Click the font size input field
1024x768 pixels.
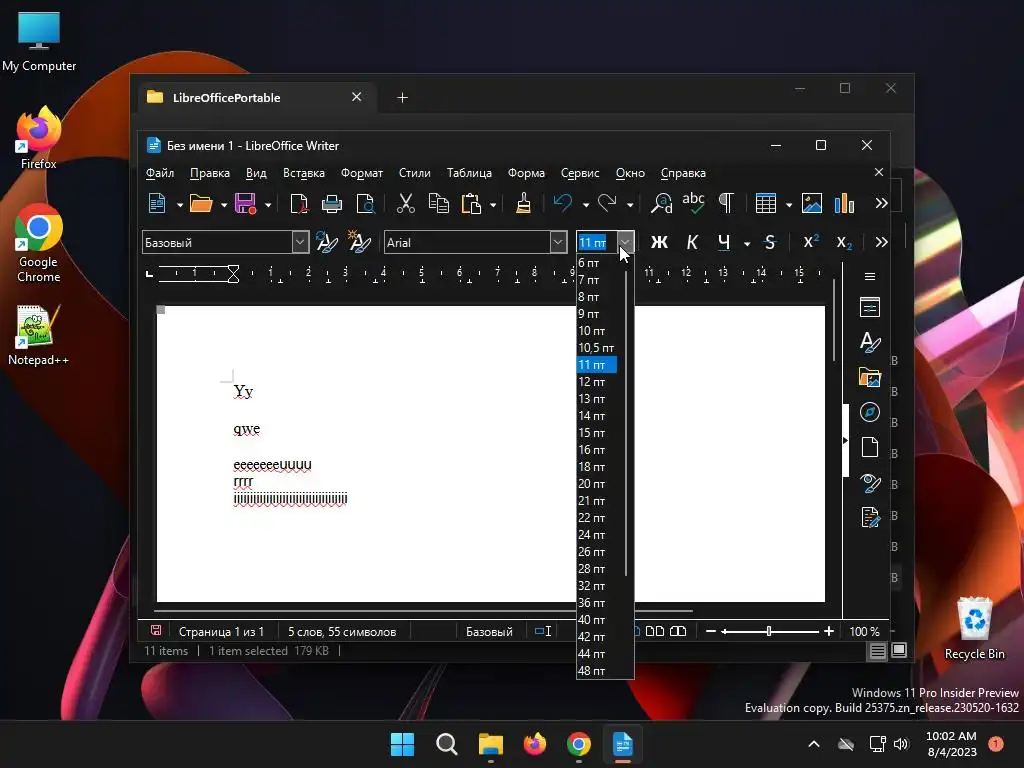point(596,242)
